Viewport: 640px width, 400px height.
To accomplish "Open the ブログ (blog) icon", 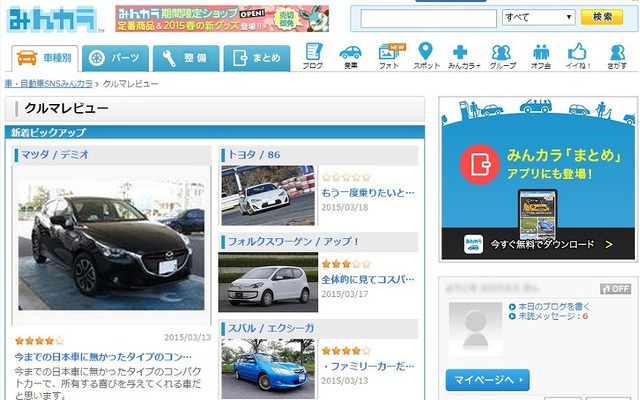I will click(x=313, y=56).
